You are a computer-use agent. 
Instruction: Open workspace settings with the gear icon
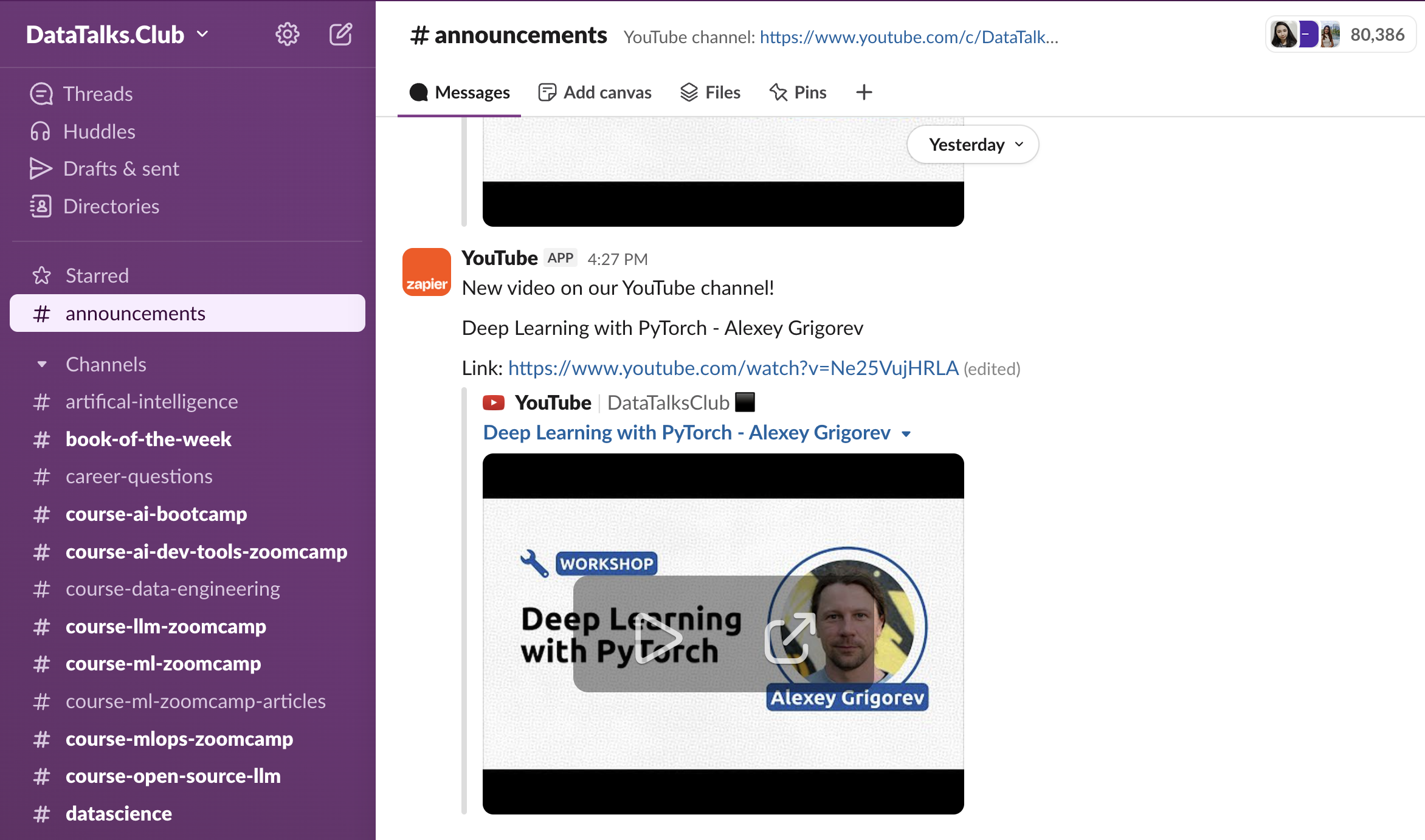coord(287,34)
